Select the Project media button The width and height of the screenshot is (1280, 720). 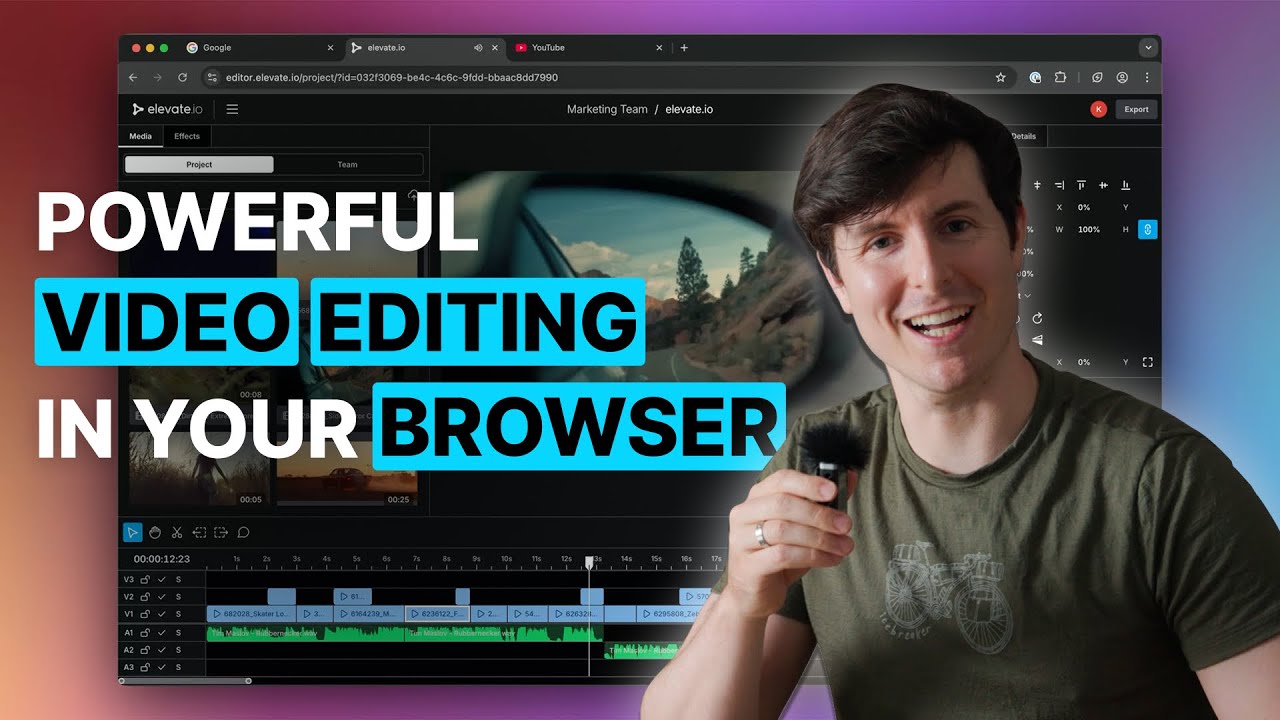click(199, 165)
